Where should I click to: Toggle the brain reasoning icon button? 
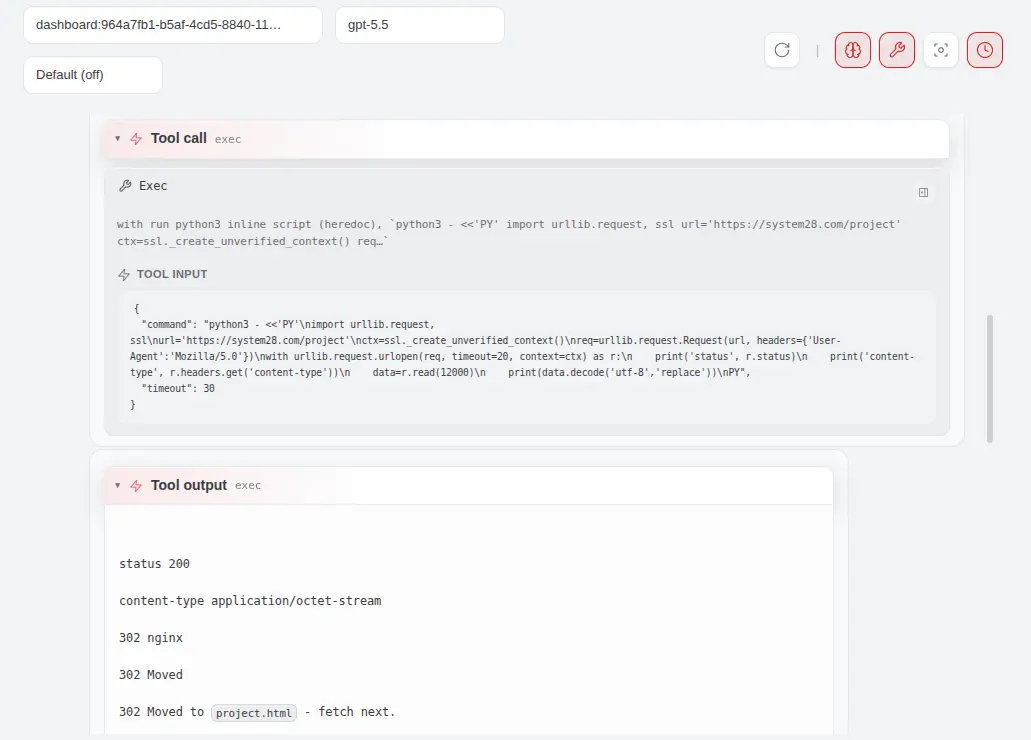853,50
